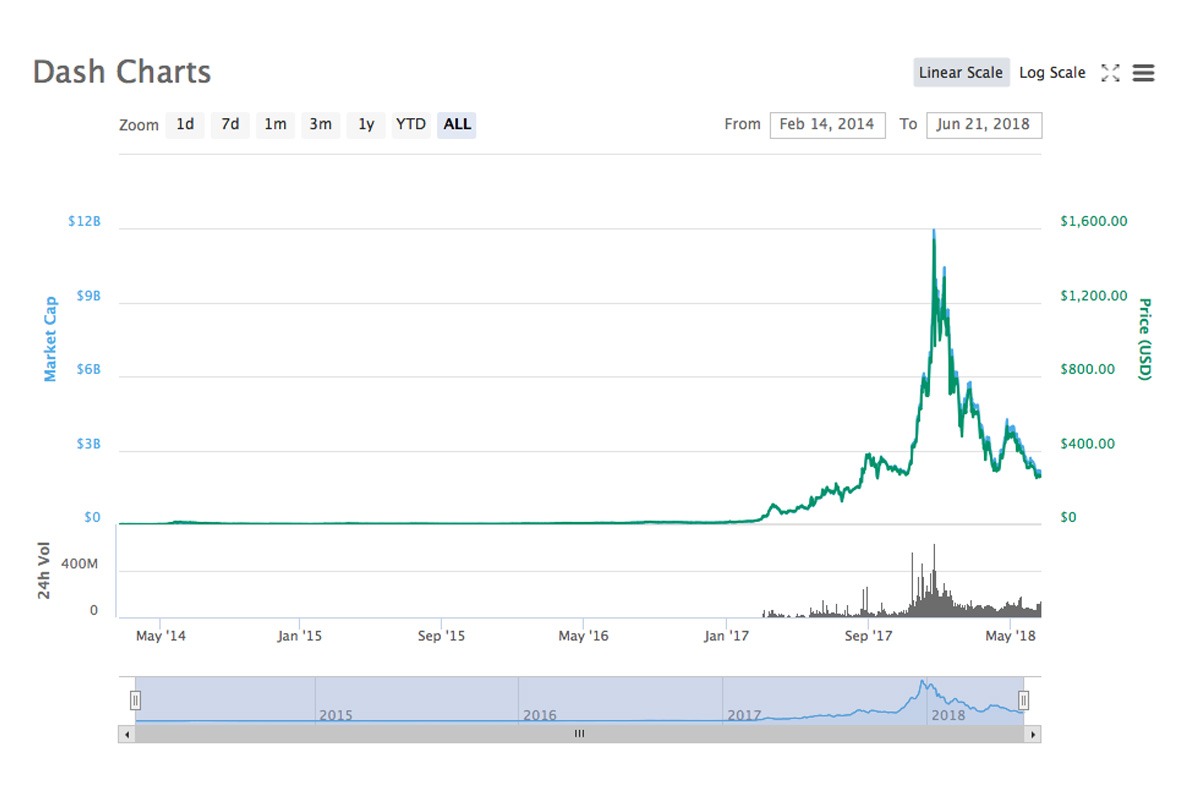Click the price peak on the chart
This screenshot has width=1200, height=800.
tap(934, 232)
